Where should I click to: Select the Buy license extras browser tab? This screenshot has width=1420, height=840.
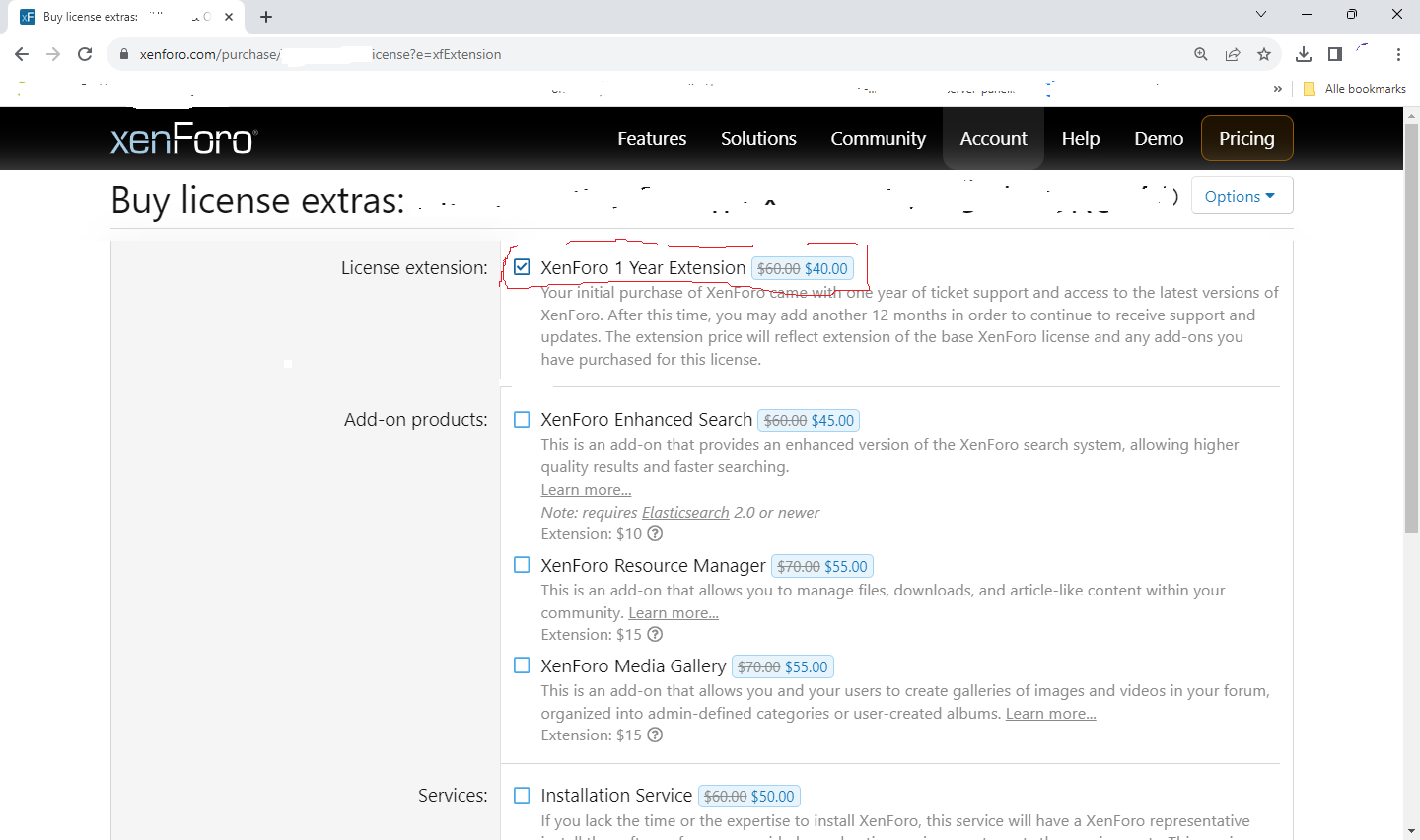coord(126,17)
